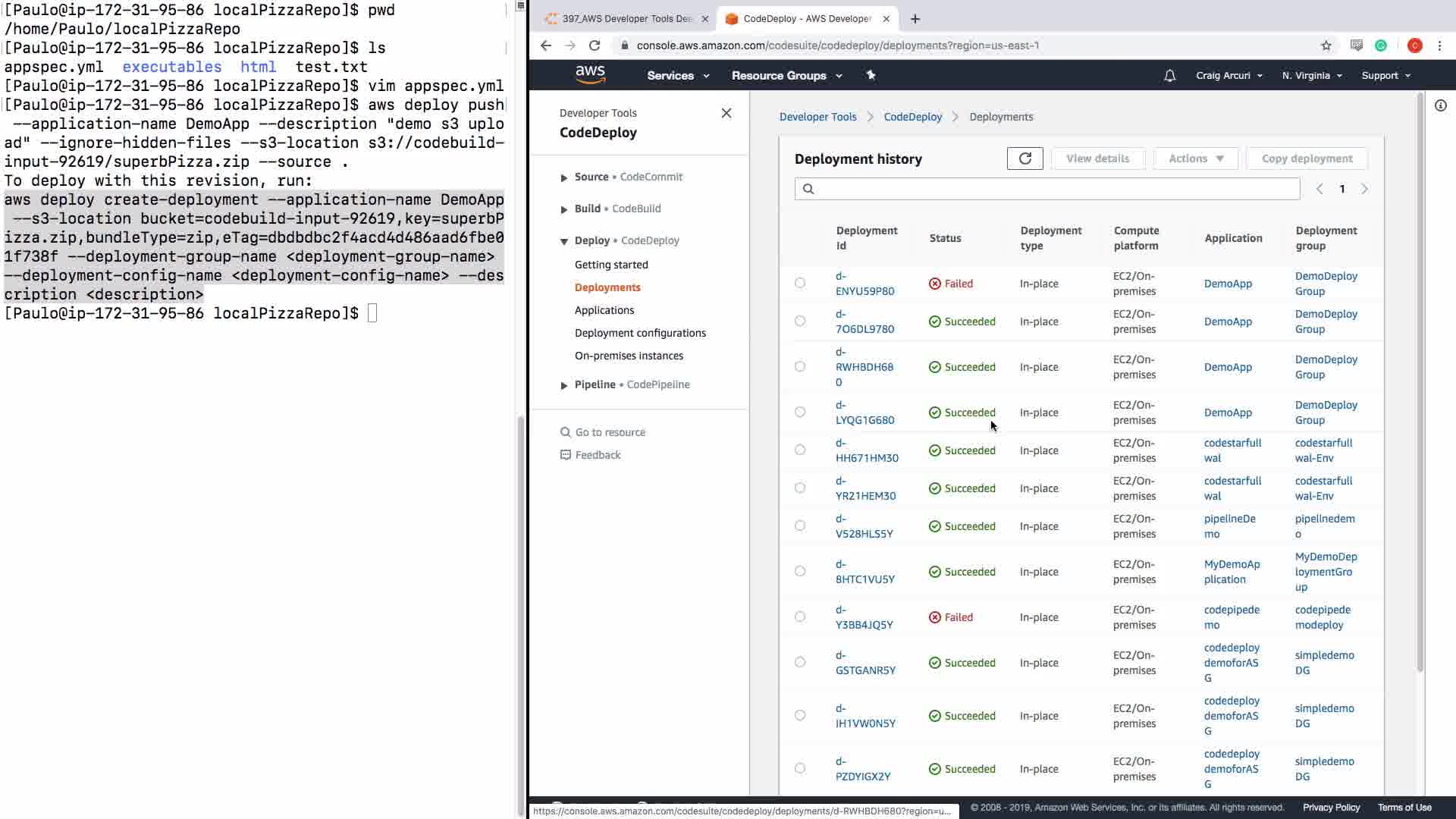Expand the Pipeline CodePipeline section
Image resolution: width=1456 pixels, height=819 pixels.
563,385
